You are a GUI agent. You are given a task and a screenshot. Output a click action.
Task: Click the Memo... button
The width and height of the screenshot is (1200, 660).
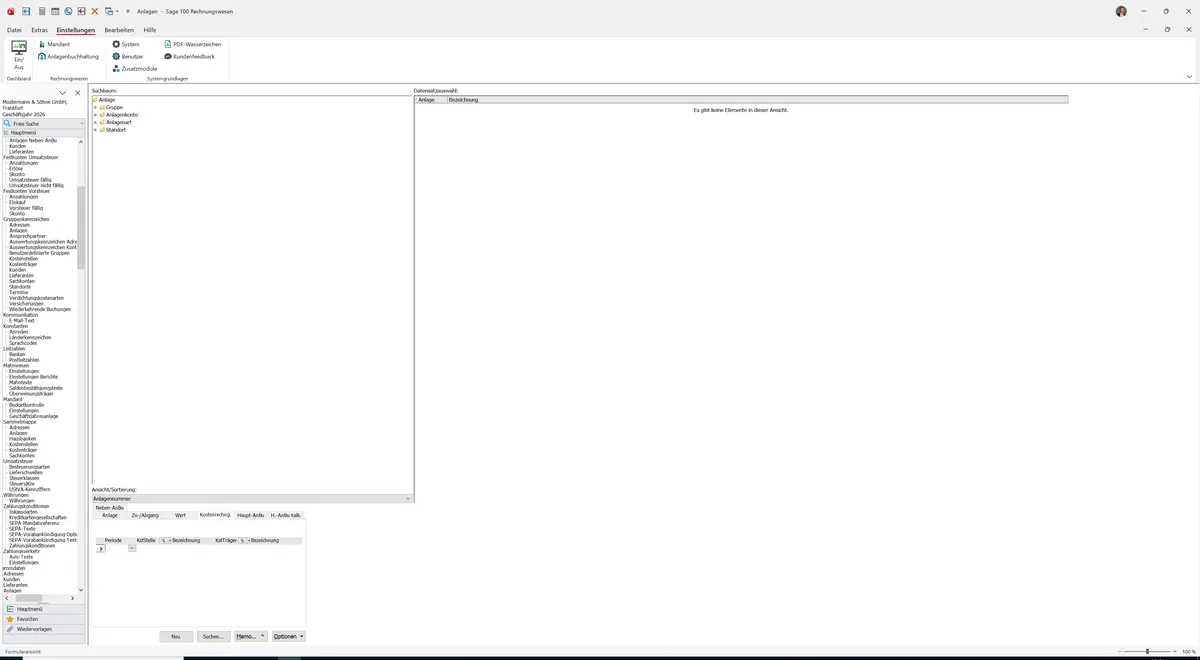coord(250,636)
